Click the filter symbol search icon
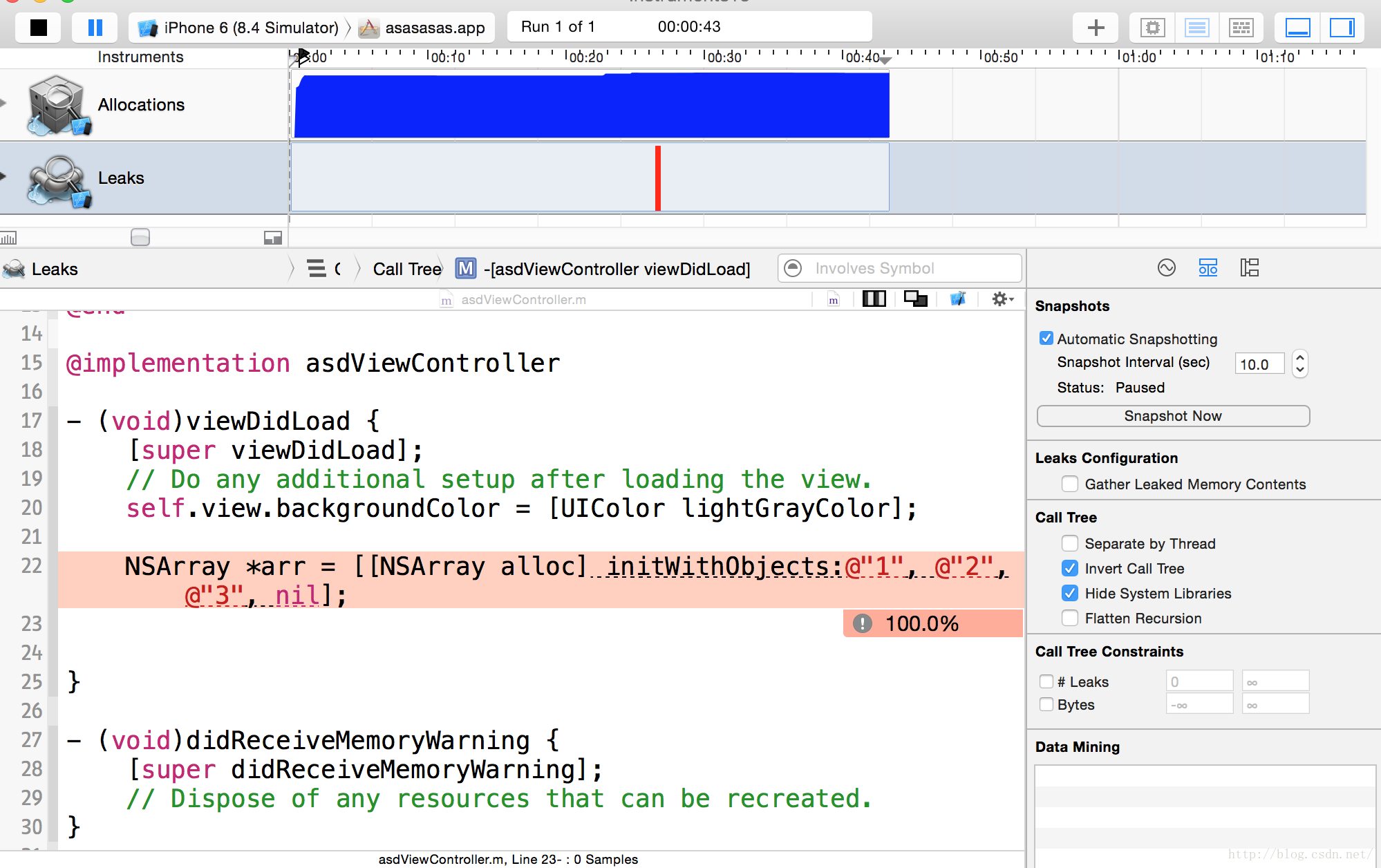The width and height of the screenshot is (1381, 868). pyautogui.click(x=794, y=267)
